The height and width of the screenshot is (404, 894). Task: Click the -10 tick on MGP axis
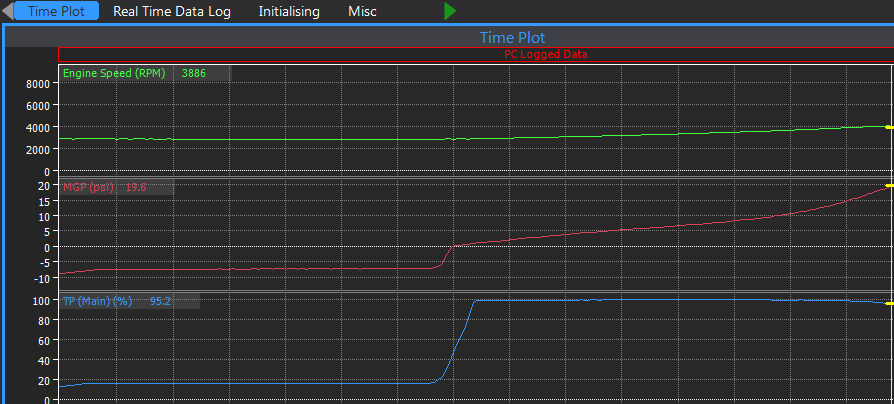(43, 279)
